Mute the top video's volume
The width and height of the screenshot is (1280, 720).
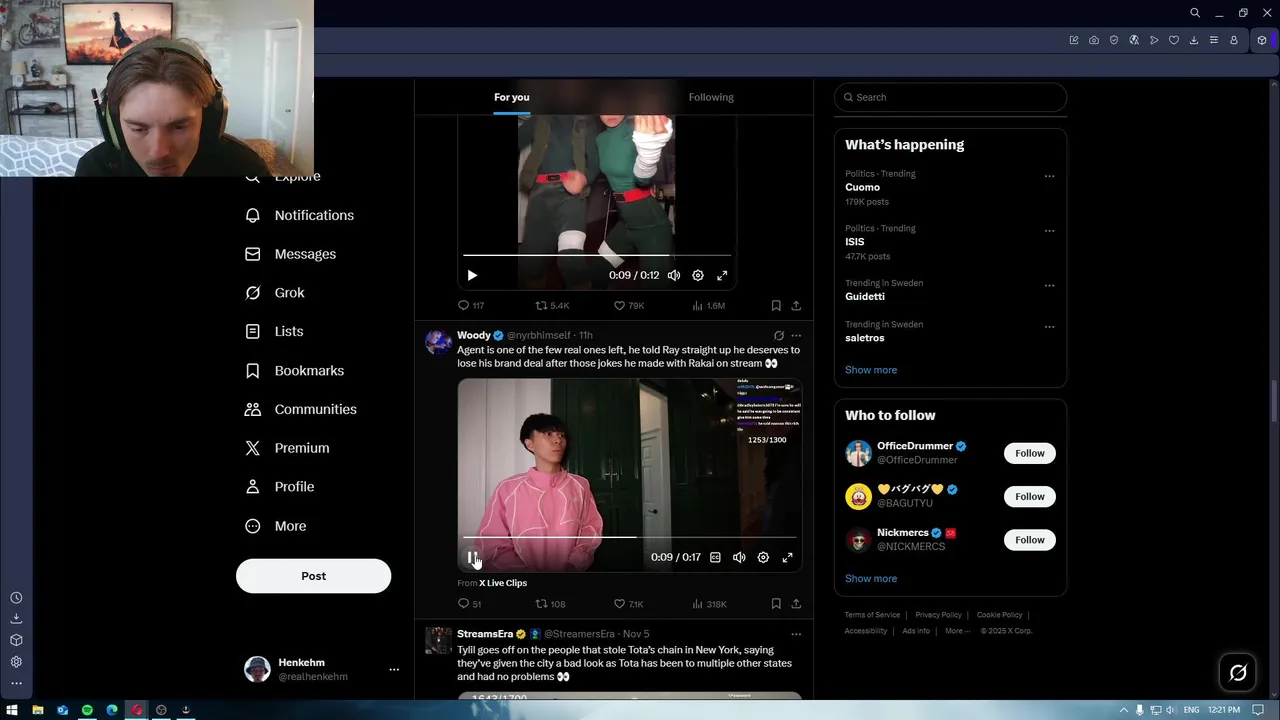[x=674, y=276]
